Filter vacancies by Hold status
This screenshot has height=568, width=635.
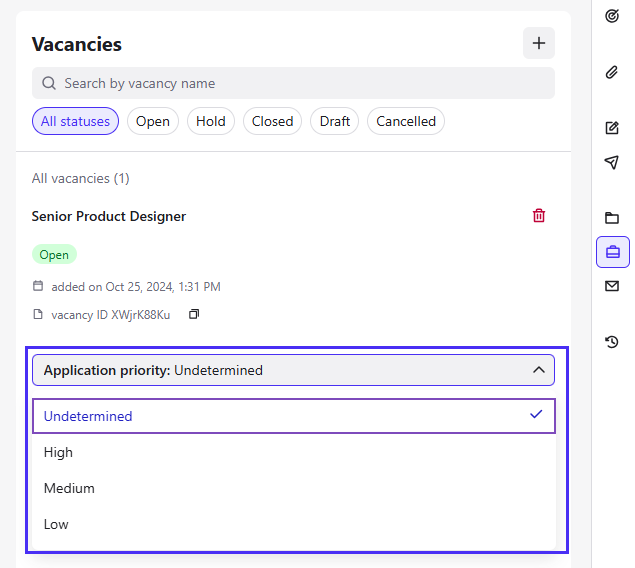[211, 121]
